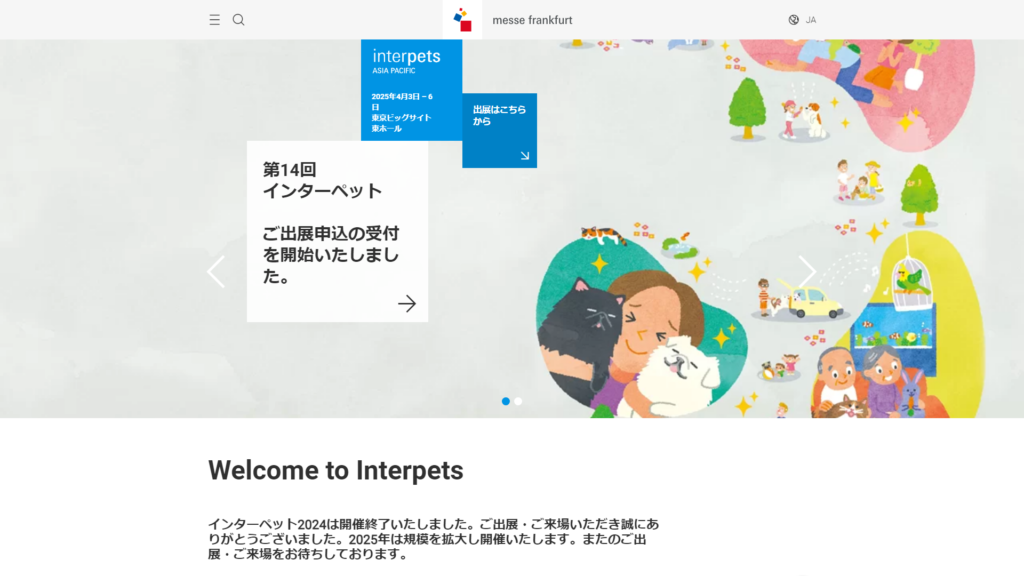Switch to the second carousel indicator dot
The width and height of the screenshot is (1024, 576).
coord(518,401)
